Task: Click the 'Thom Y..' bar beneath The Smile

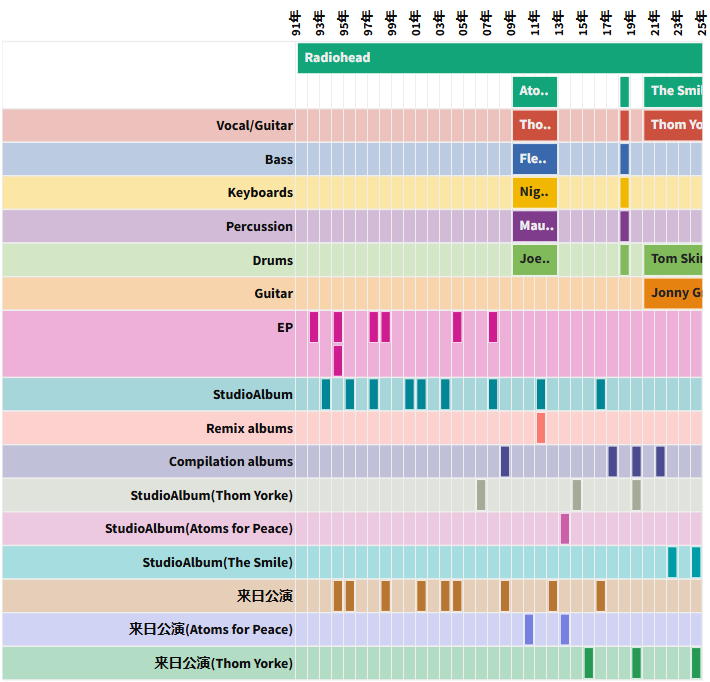Action: tap(674, 125)
